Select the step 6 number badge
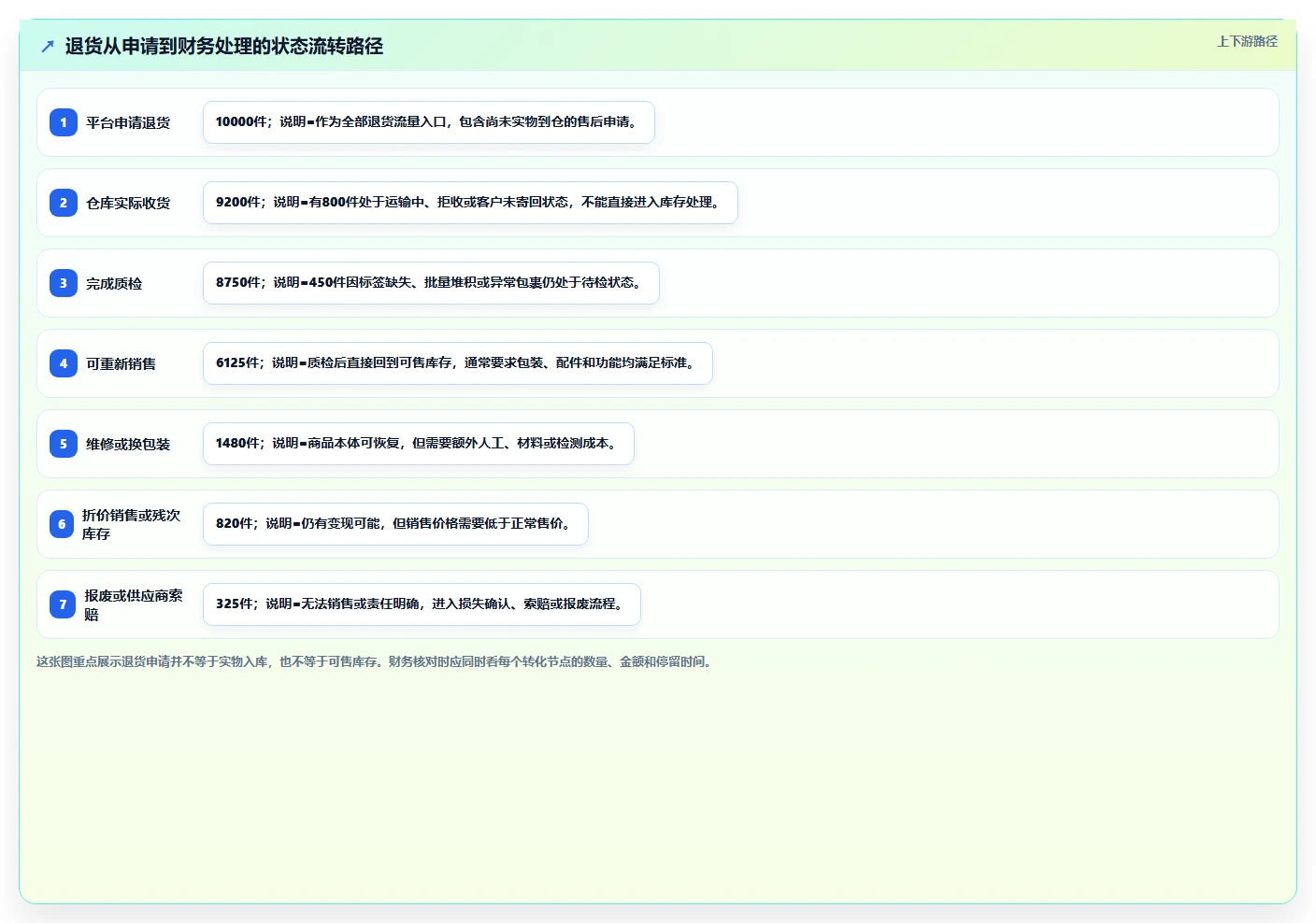The image size is (1316, 923). coord(62,524)
